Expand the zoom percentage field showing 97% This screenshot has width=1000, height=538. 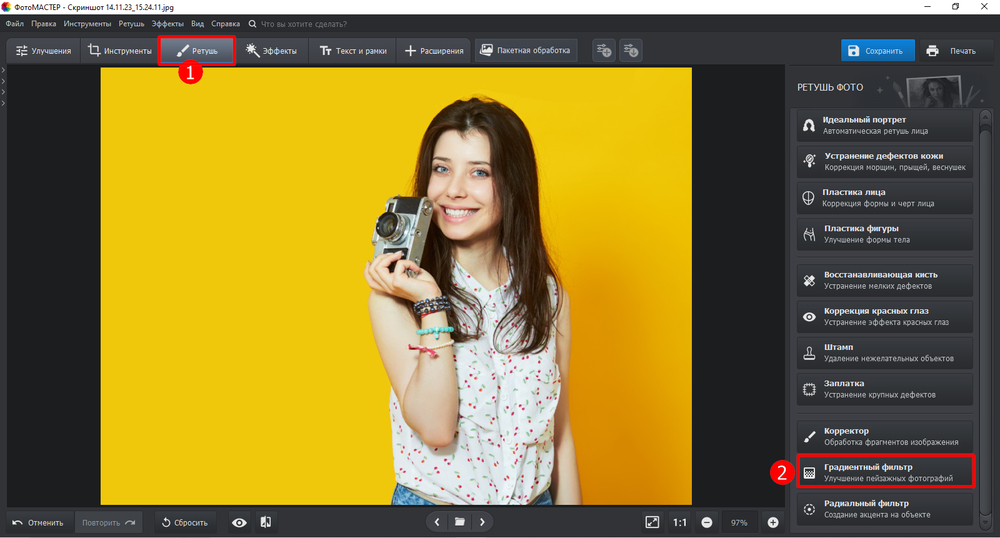(x=740, y=522)
